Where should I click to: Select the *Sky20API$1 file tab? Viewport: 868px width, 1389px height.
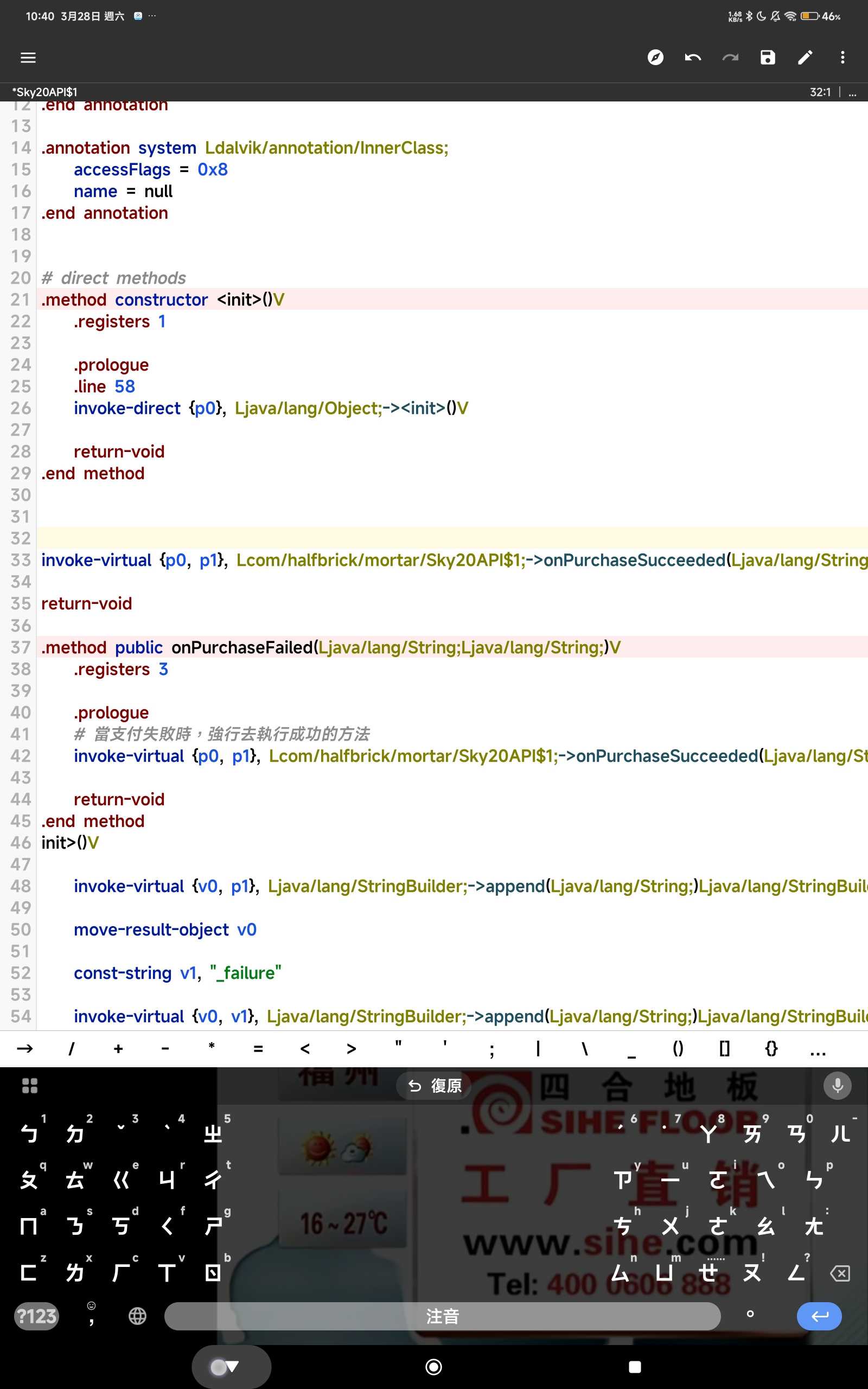tap(45, 92)
